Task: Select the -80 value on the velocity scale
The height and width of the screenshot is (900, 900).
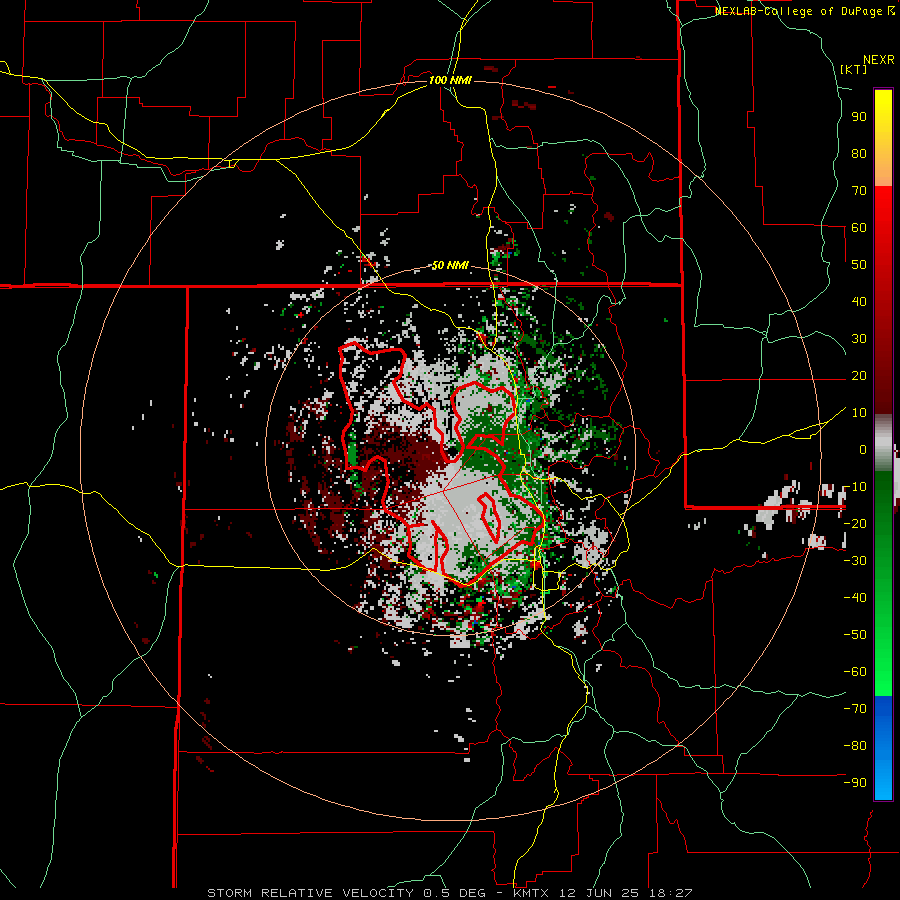Action: coord(855,746)
